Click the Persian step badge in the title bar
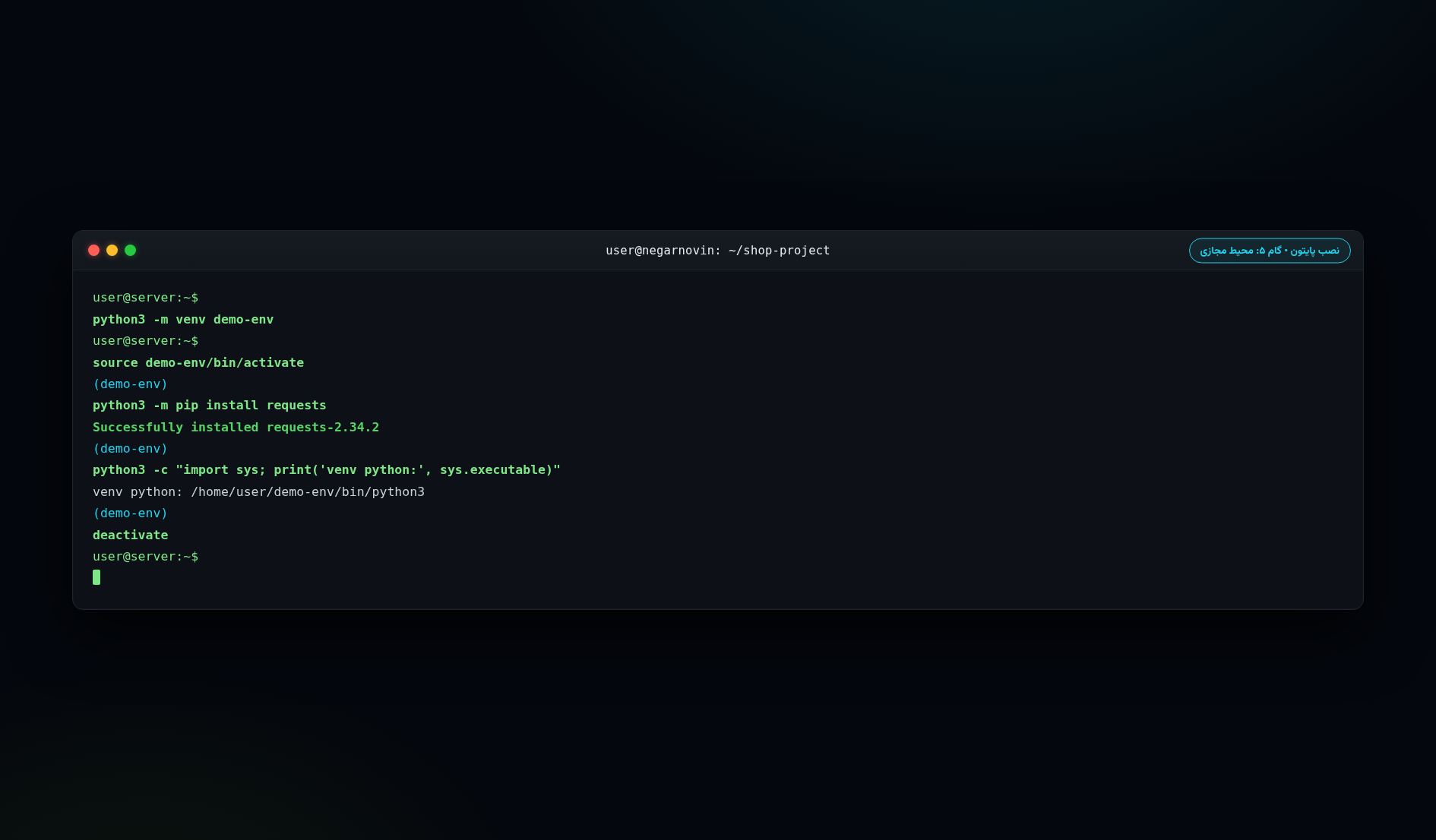 pyautogui.click(x=1270, y=251)
